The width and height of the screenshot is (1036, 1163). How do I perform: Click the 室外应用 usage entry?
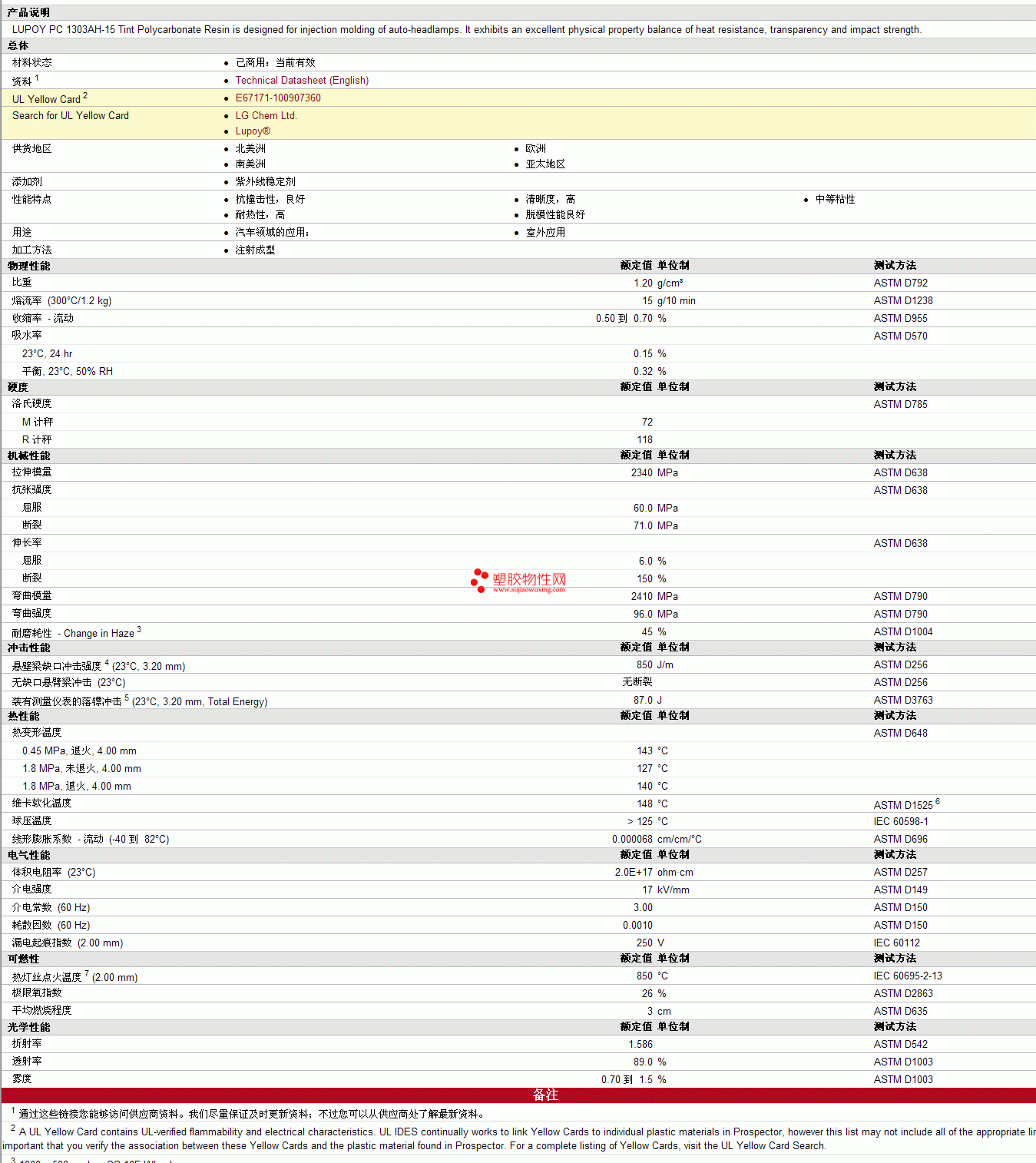tap(545, 232)
